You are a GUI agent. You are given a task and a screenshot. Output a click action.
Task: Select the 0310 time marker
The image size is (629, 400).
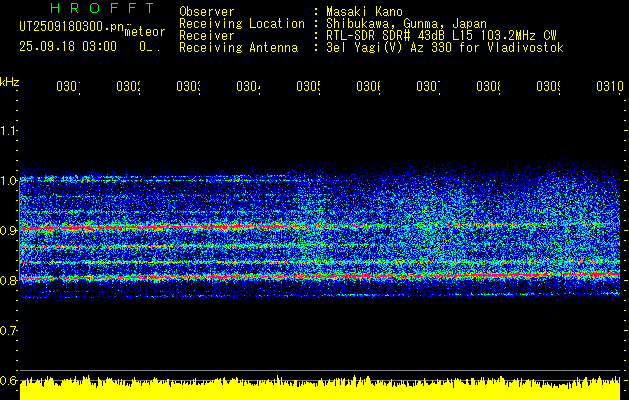[x=610, y=86]
